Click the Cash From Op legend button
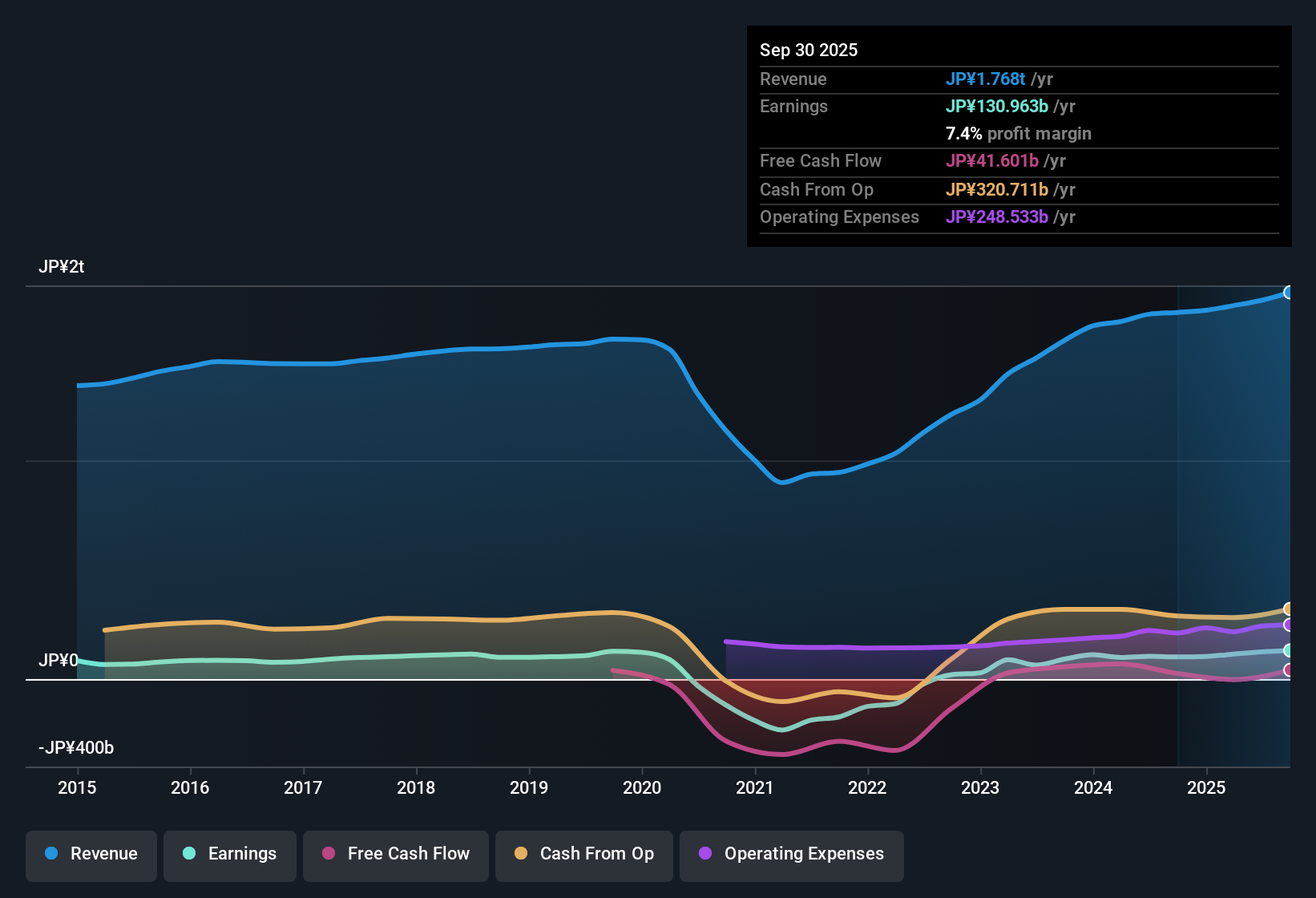 tap(583, 854)
